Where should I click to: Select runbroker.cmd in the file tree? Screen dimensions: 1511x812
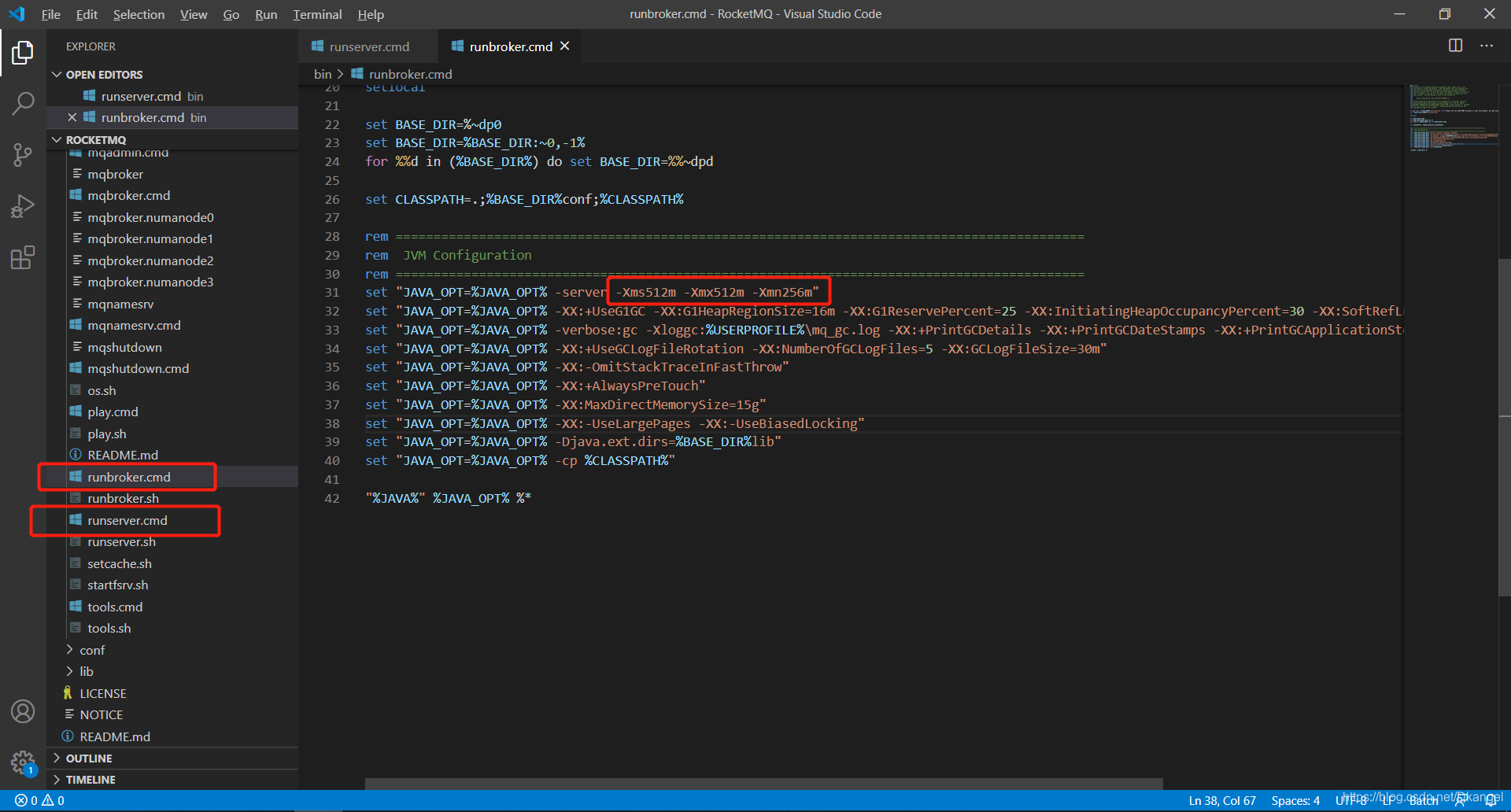coord(172,477)
